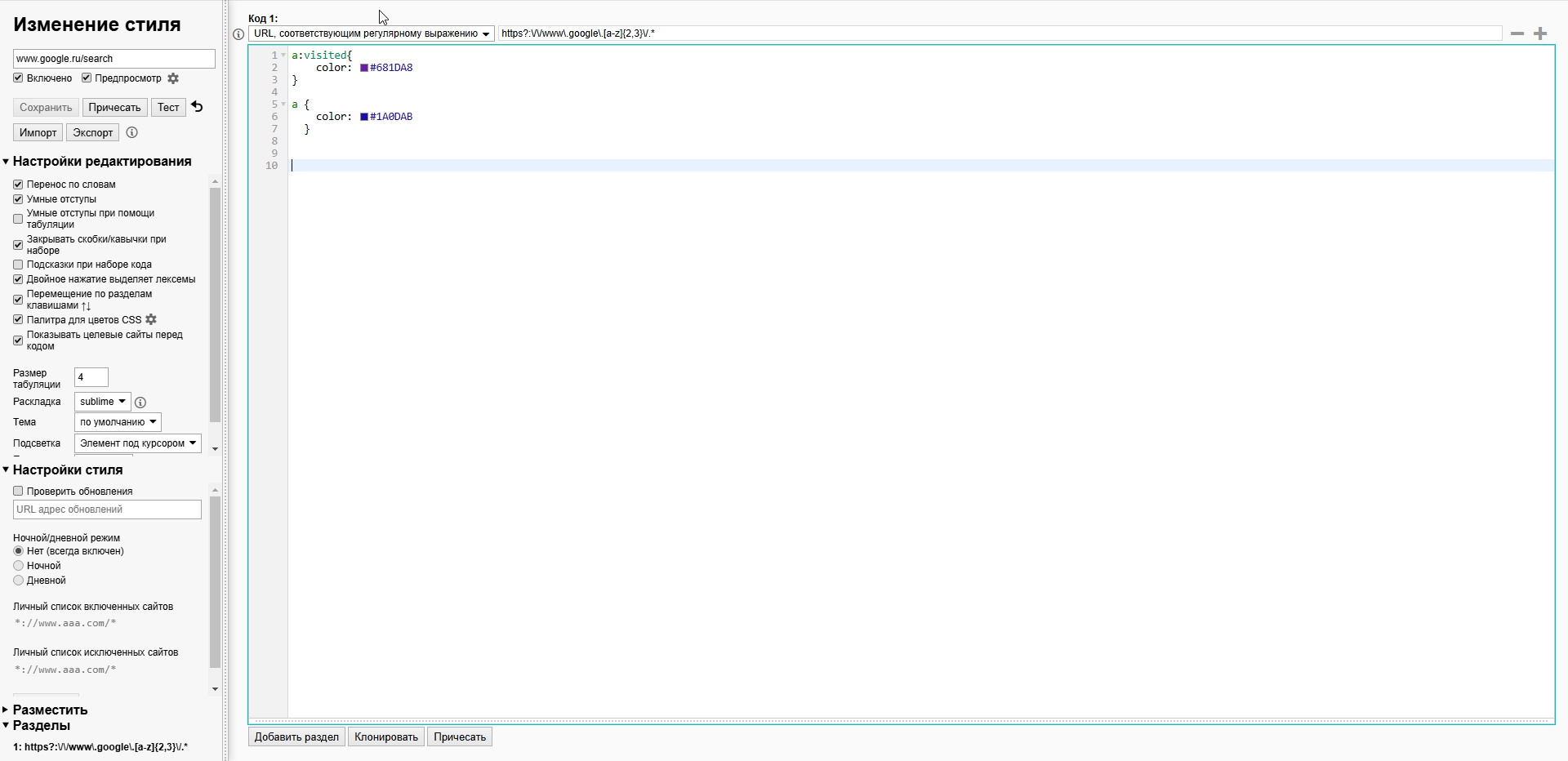The width and height of the screenshot is (1568, 761).
Task: Click info icon next to Экспорт
Action: (x=132, y=132)
